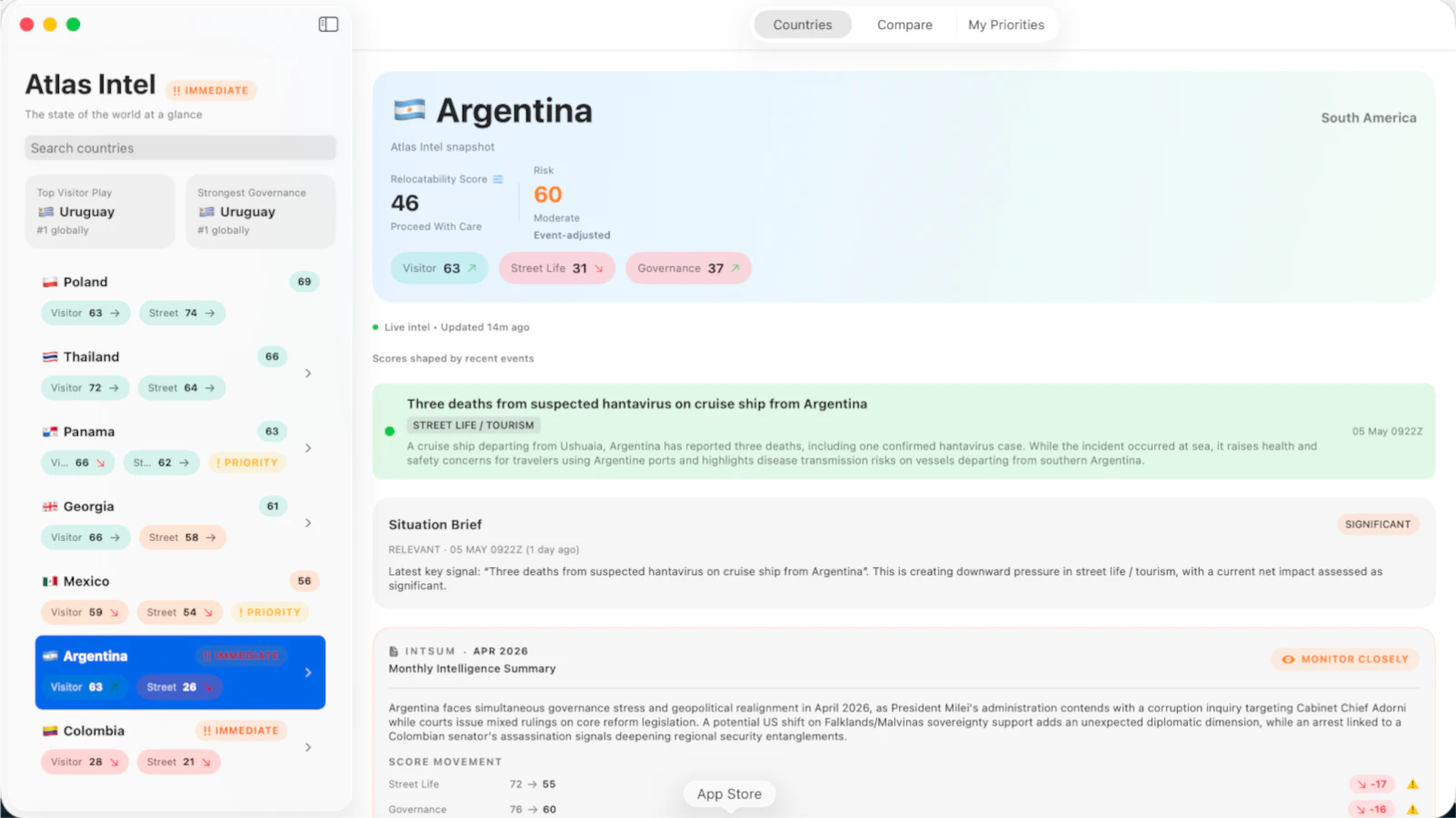Click Thailand's Visitor 72 pill
Viewport: 1456px width, 818px height.
[x=85, y=388]
